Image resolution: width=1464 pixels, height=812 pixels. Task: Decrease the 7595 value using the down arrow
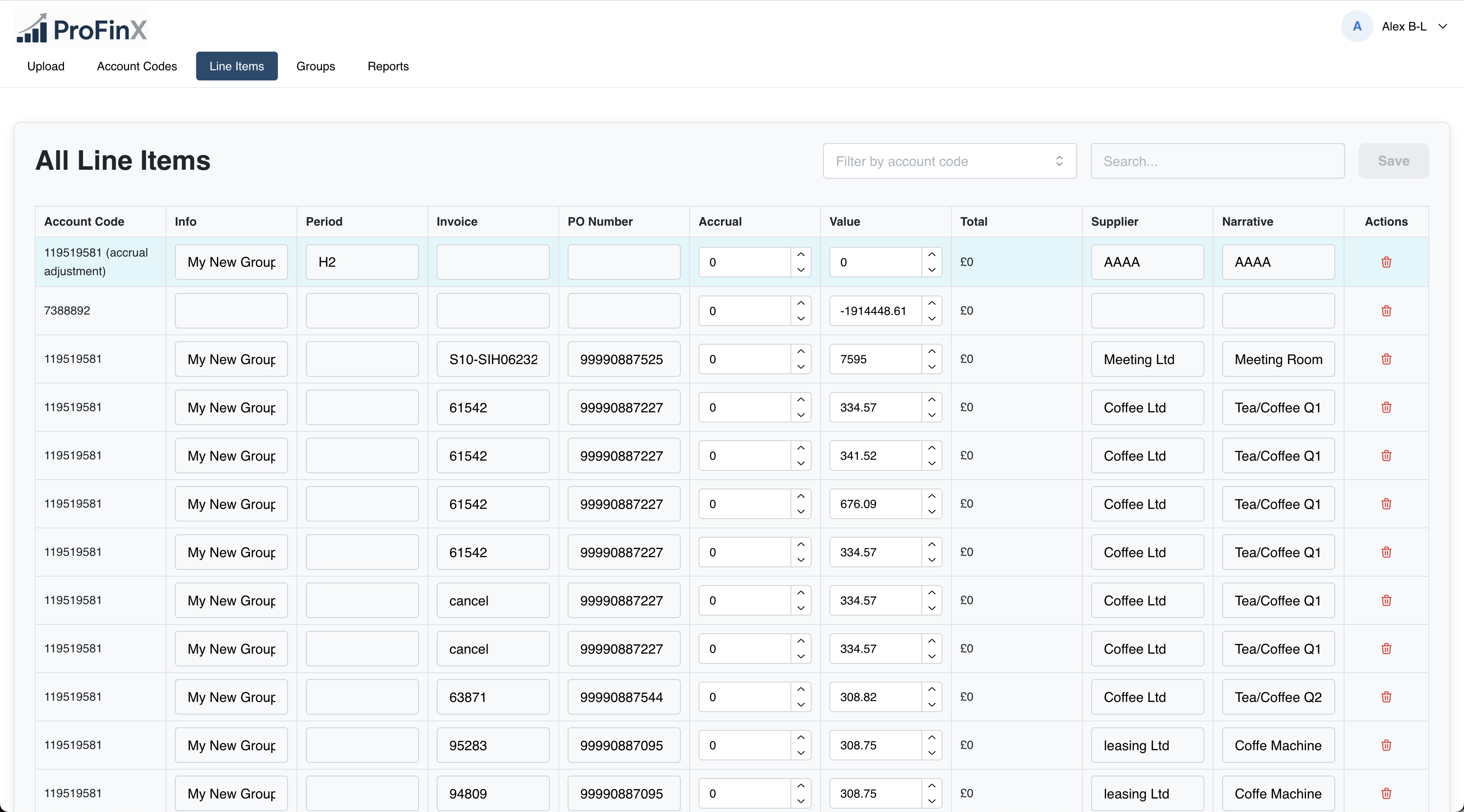(932, 366)
